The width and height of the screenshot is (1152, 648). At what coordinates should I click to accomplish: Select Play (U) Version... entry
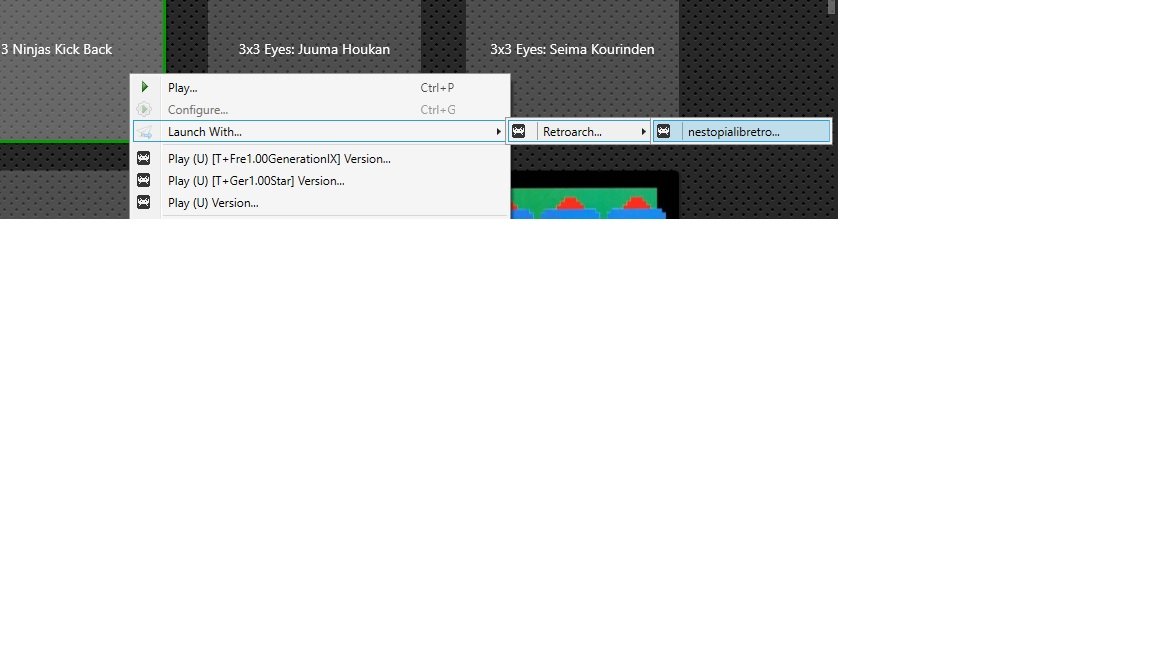pyautogui.click(x=320, y=203)
